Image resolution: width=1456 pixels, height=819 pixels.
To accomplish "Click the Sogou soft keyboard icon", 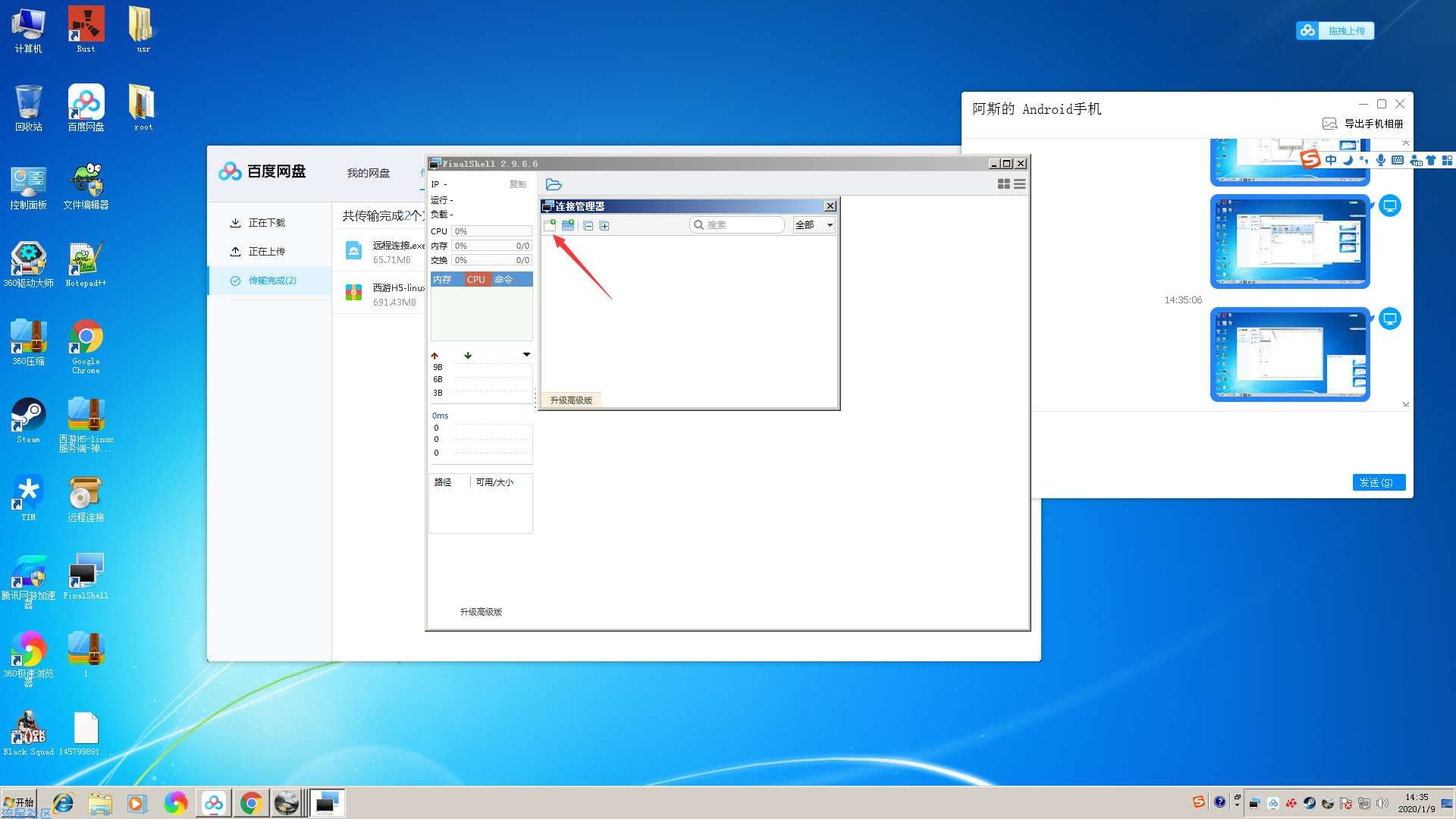I will coord(1398,160).
